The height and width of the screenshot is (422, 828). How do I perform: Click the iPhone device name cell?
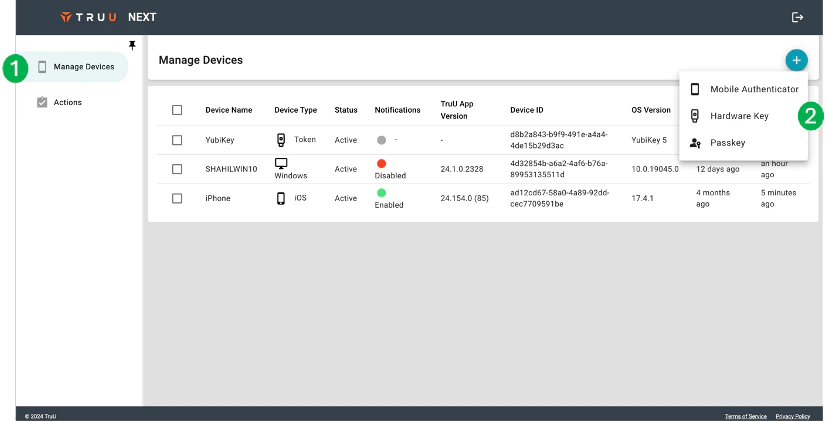click(x=218, y=198)
